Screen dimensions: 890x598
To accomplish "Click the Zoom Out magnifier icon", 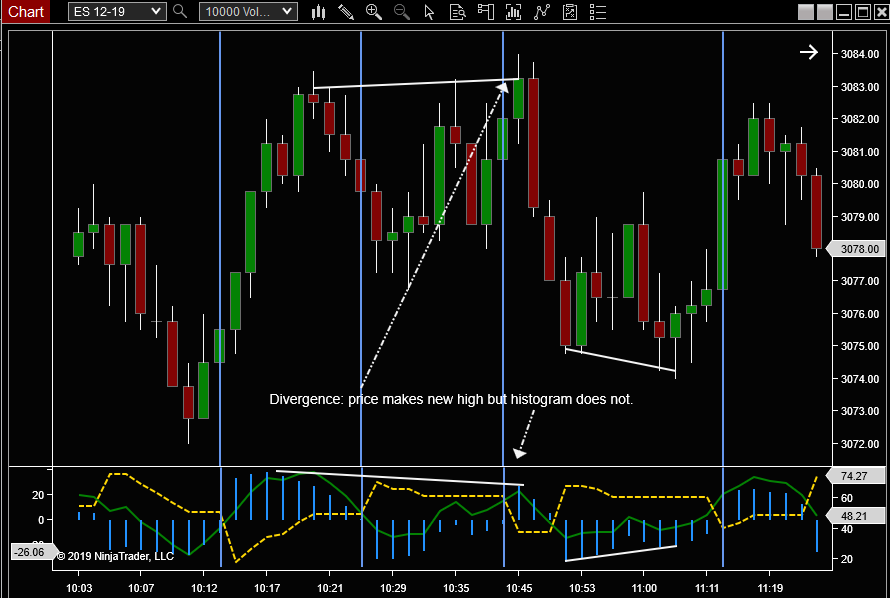I will (x=399, y=12).
